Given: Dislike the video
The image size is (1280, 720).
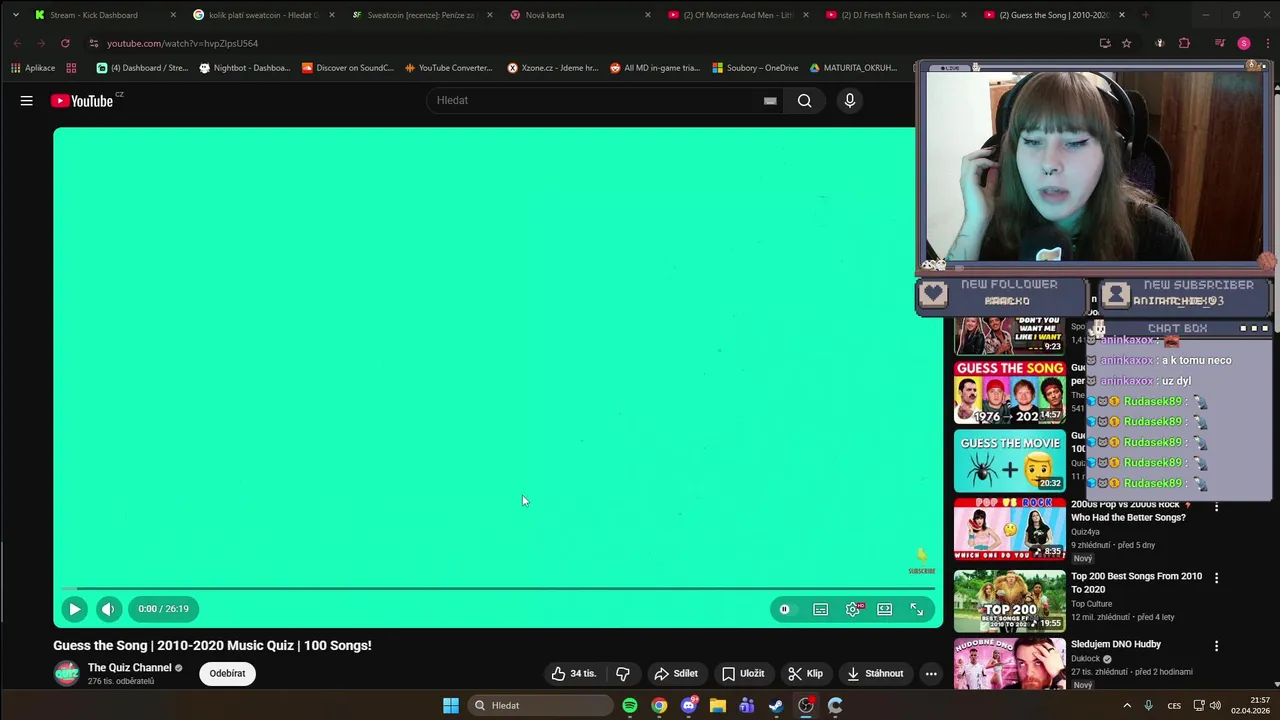Looking at the screenshot, I should 622,673.
